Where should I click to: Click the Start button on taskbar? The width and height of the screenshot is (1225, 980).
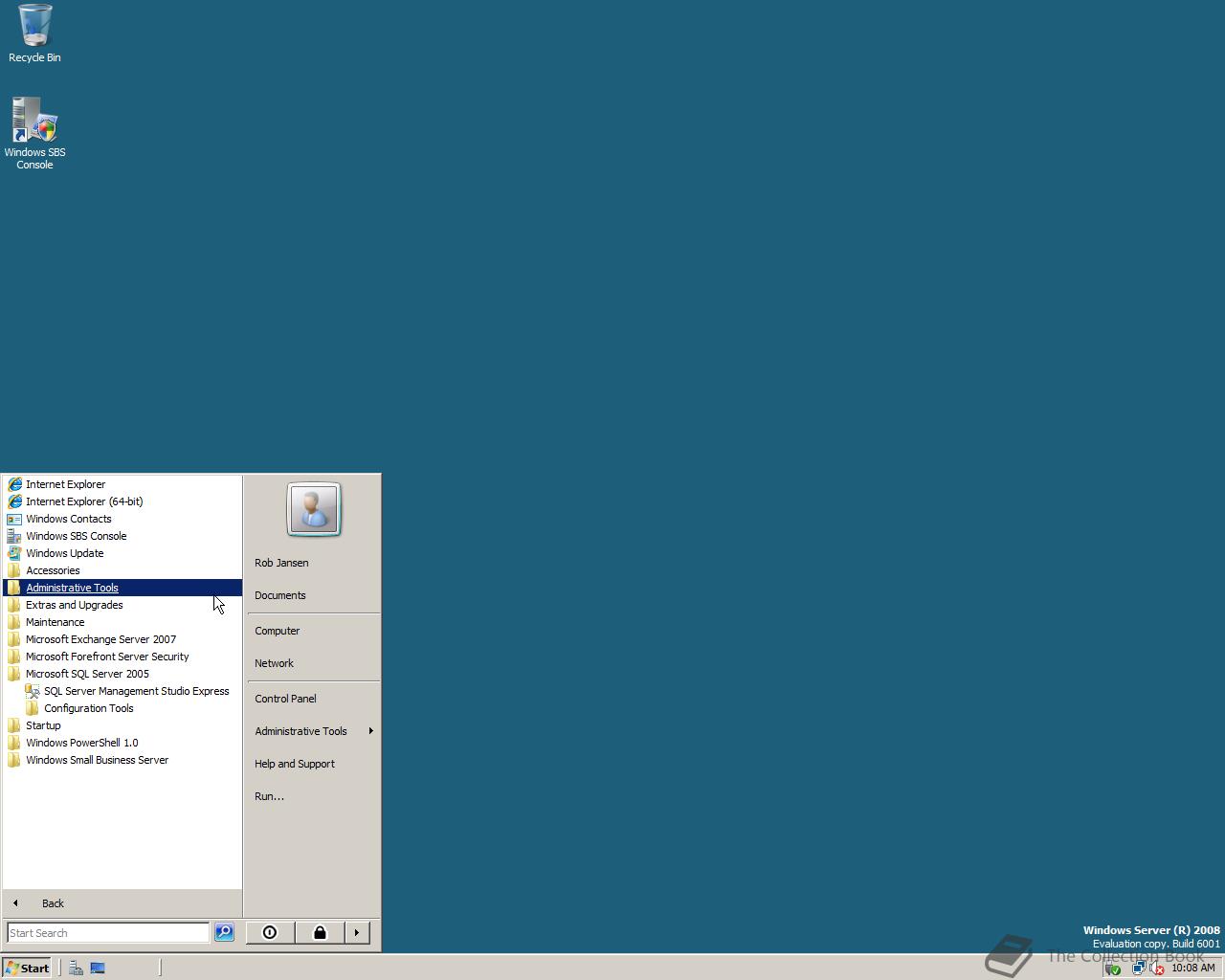27,968
